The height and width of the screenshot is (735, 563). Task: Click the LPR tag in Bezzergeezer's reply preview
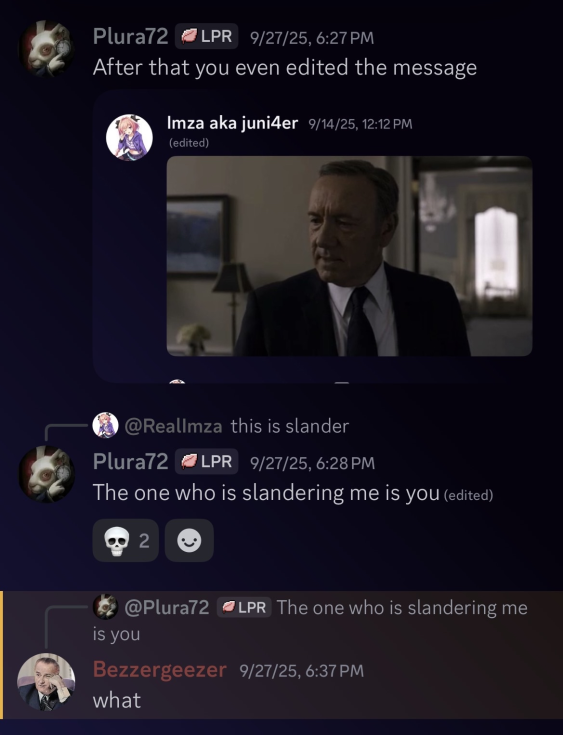click(244, 608)
